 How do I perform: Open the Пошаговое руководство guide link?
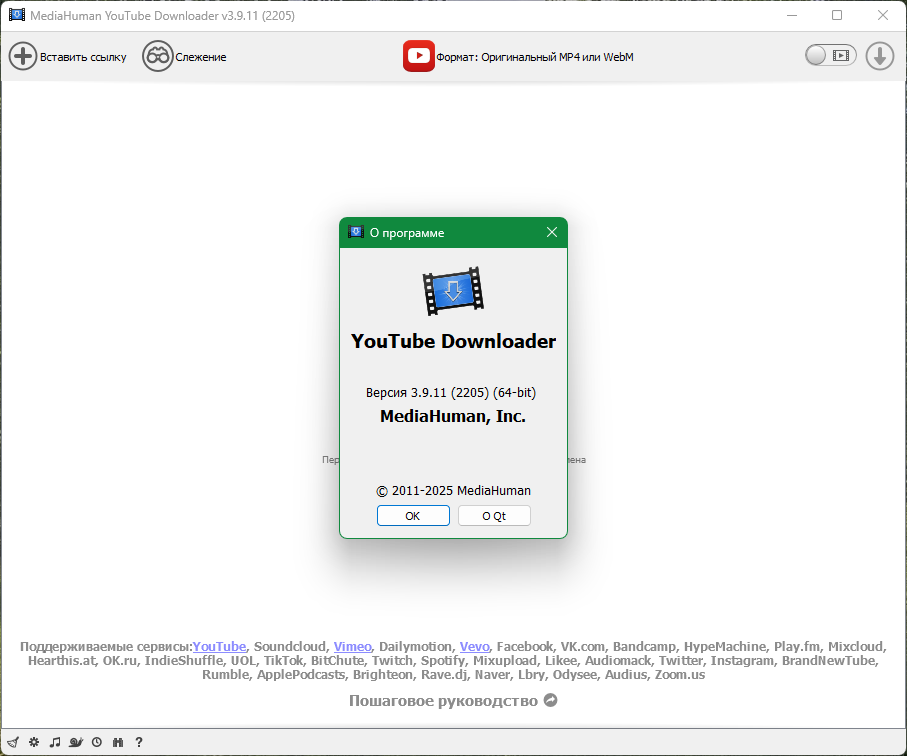453,700
